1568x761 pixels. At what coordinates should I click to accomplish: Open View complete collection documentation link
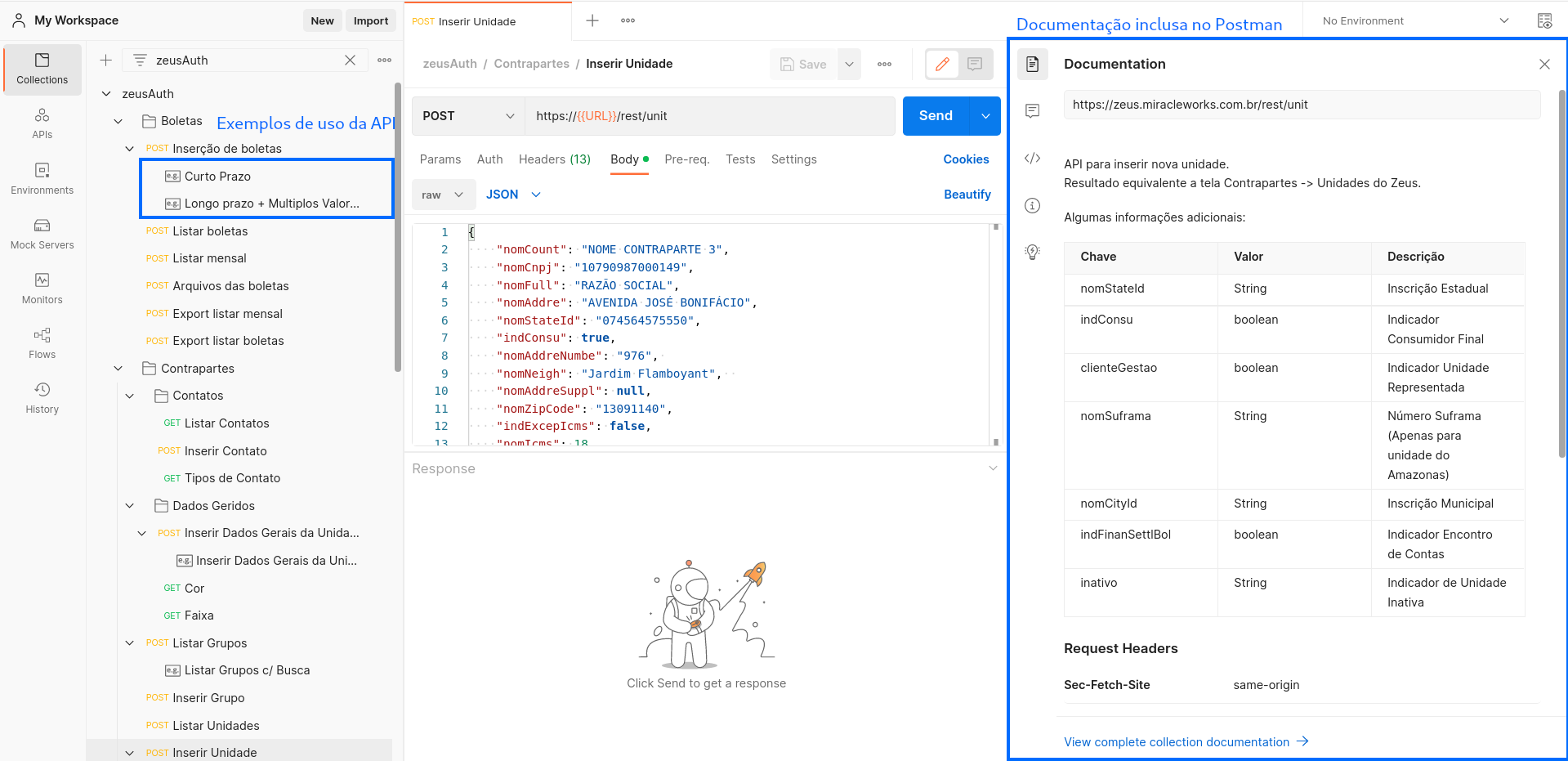(1186, 742)
